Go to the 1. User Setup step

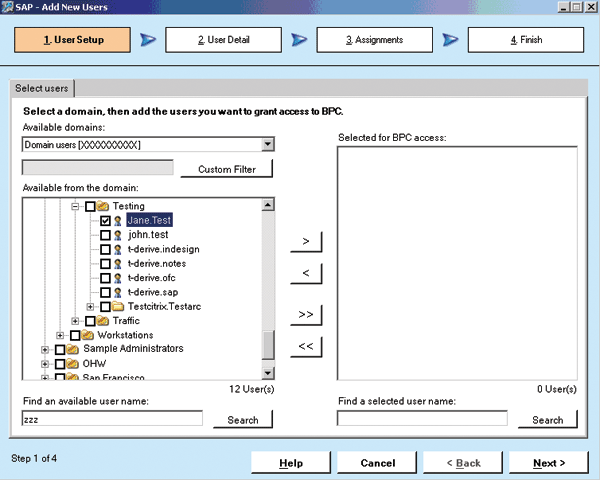(72, 40)
